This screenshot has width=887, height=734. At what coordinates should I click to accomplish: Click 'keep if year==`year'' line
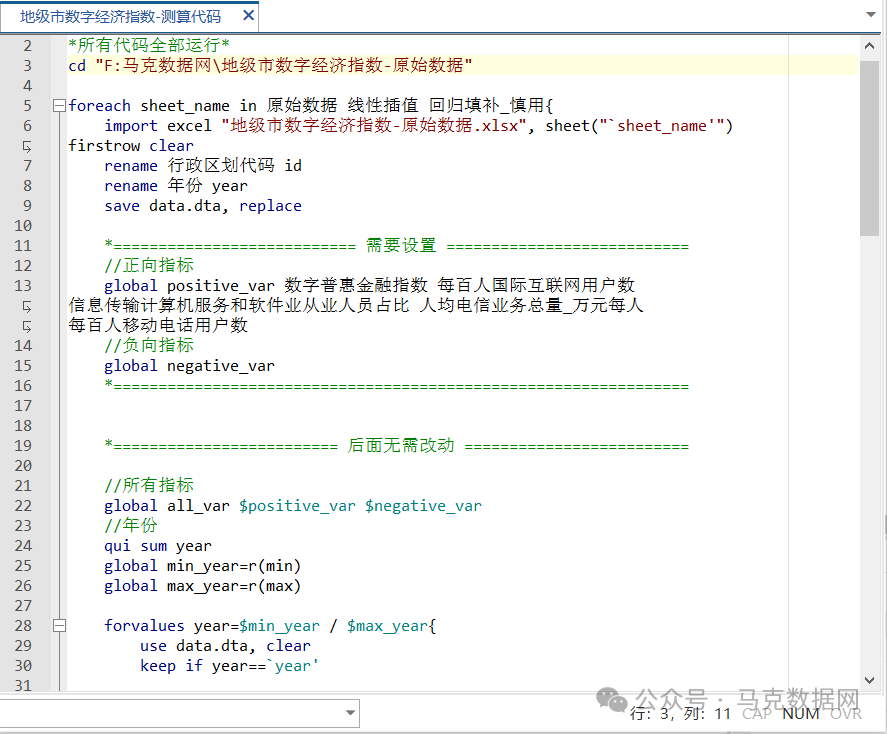tap(230, 666)
